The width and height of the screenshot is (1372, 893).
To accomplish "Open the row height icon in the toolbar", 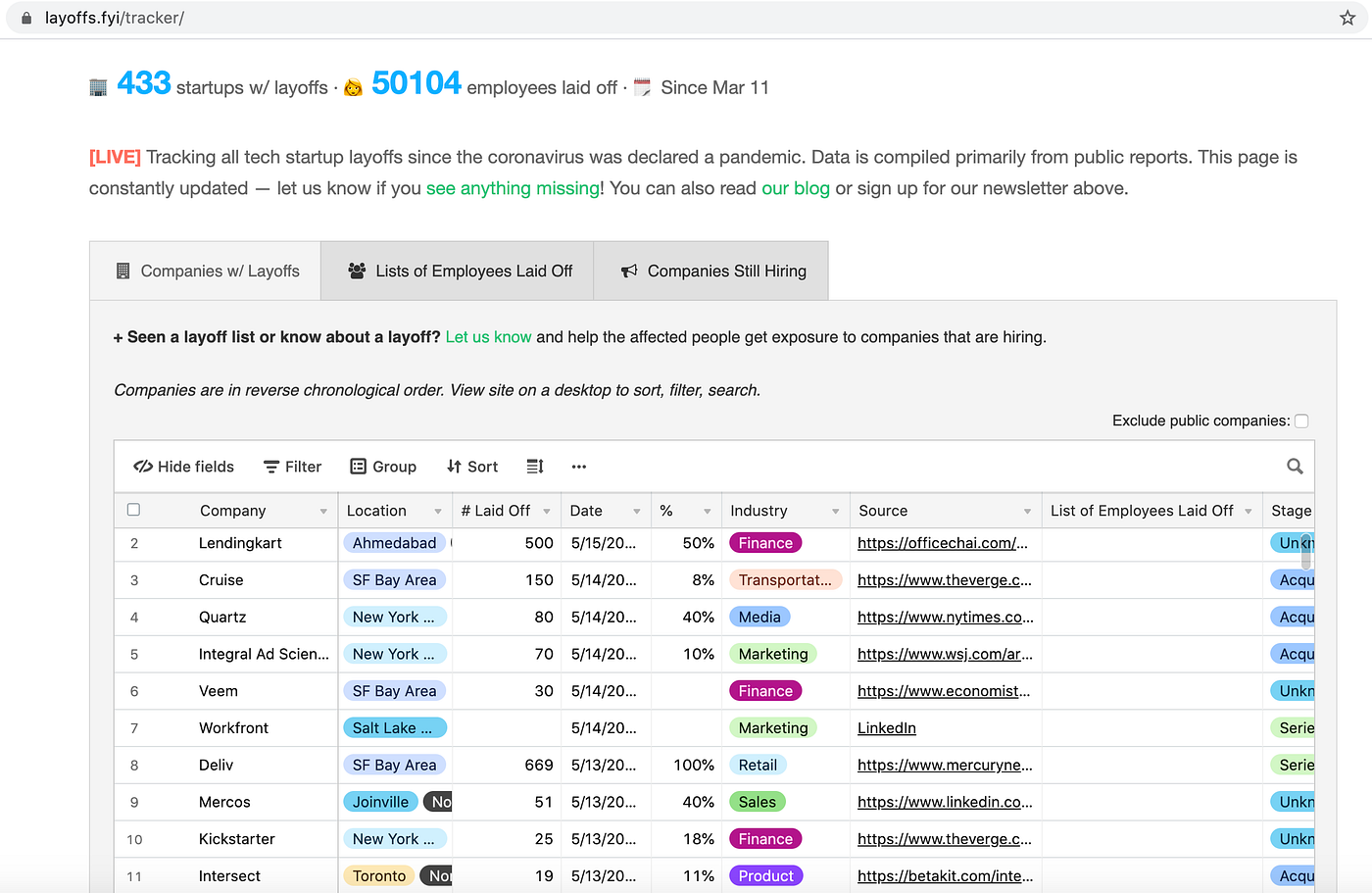I will 535,467.
